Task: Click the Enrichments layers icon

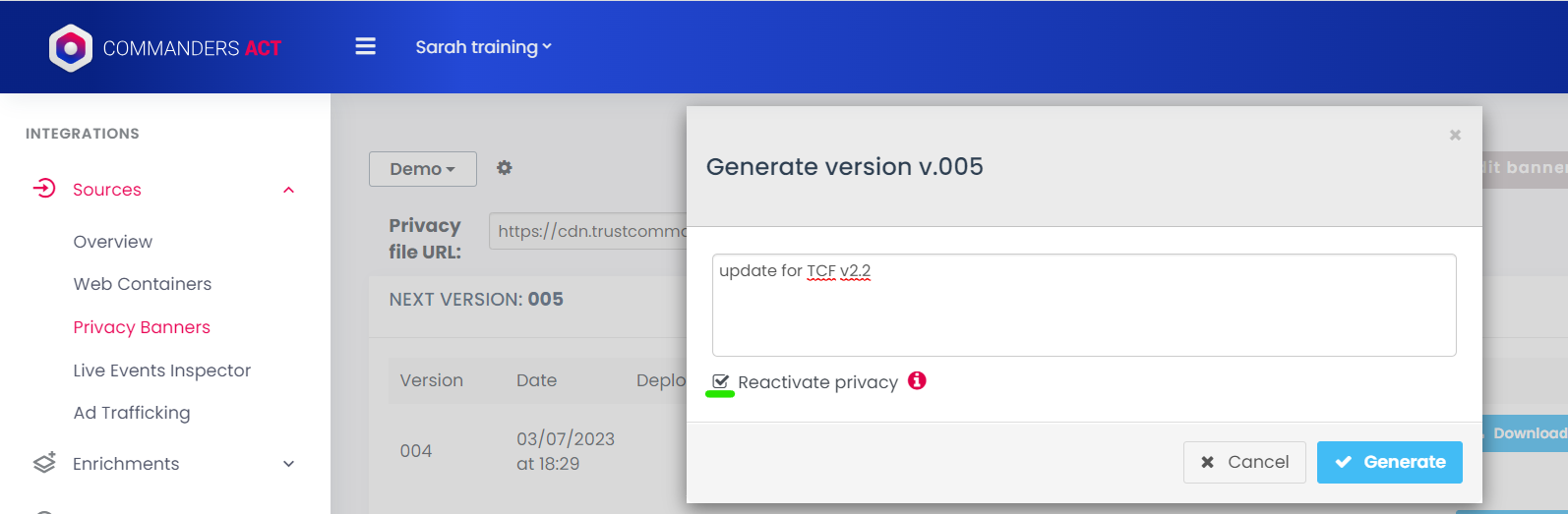Action: tap(44, 463)
